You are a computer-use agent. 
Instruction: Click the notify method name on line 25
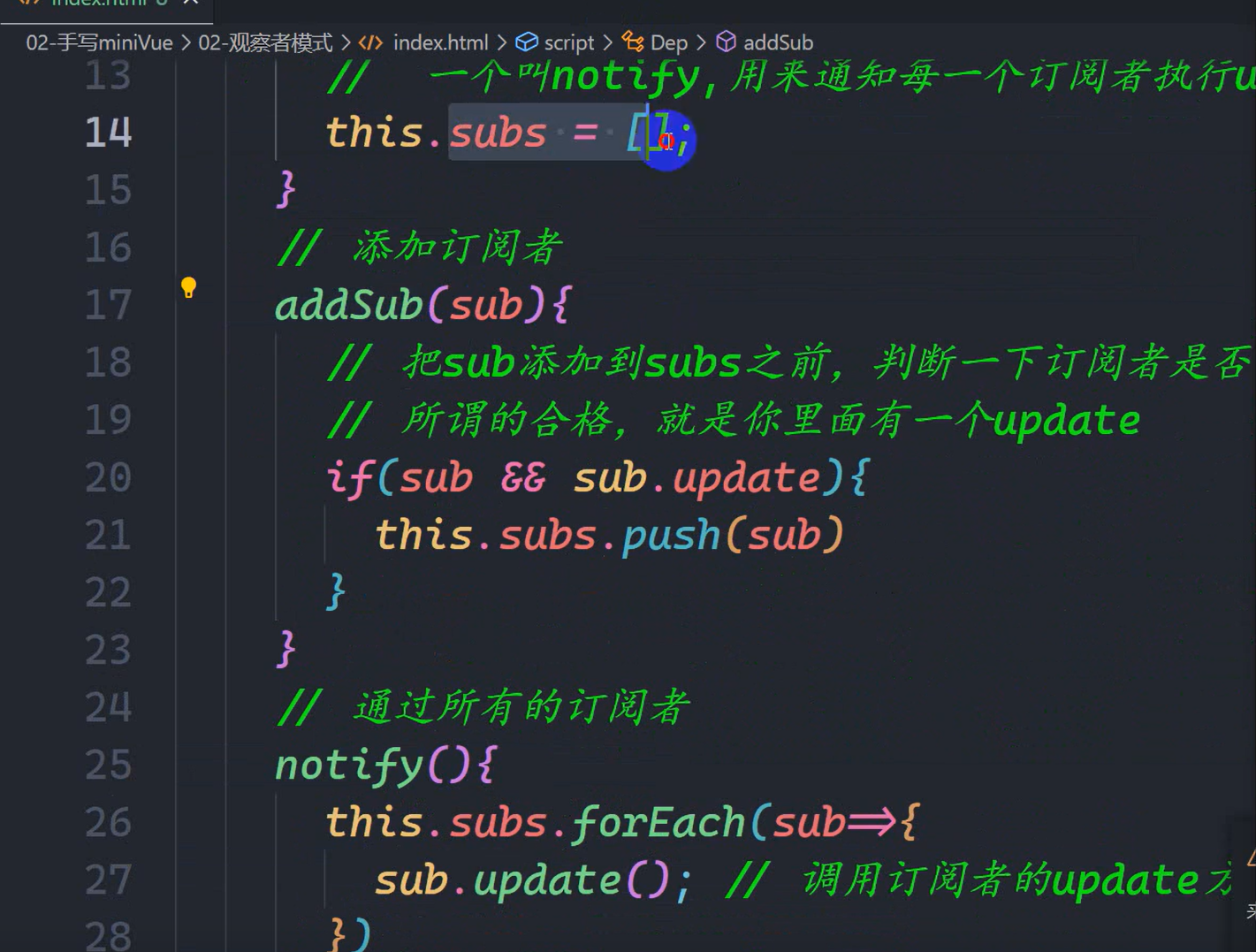coord(349,765)
